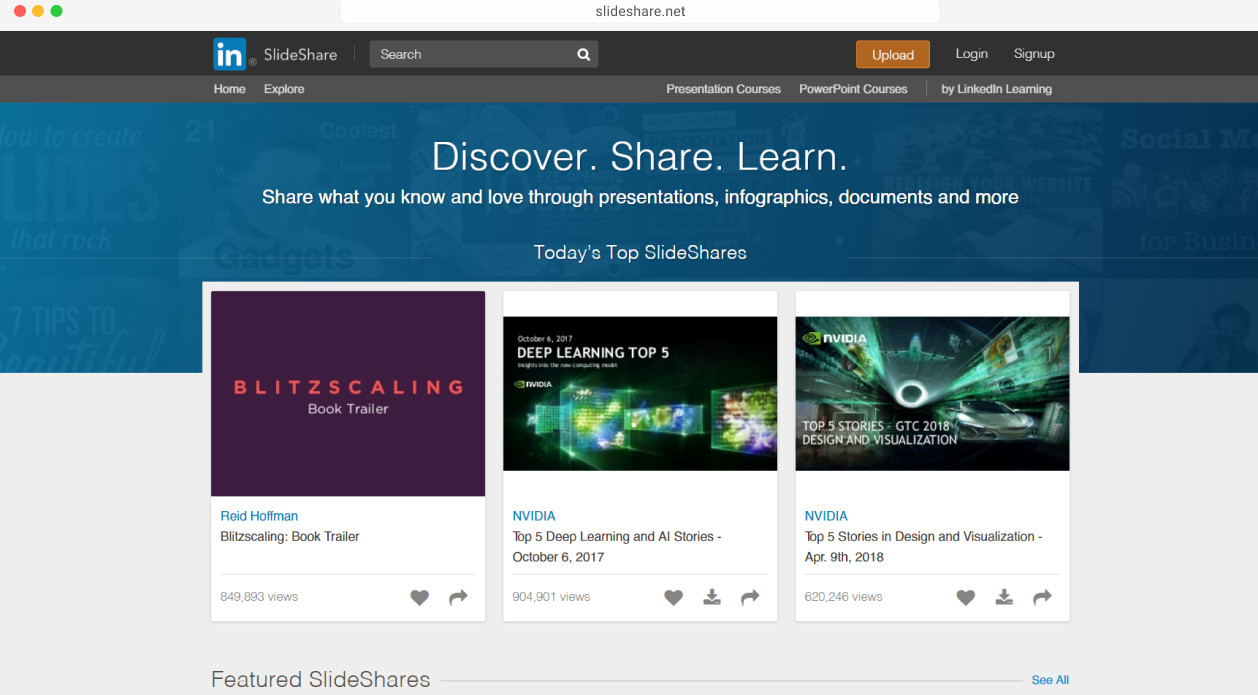
Task: Like the Design and Visualization slideshare
Action: [x=966, y=597]
